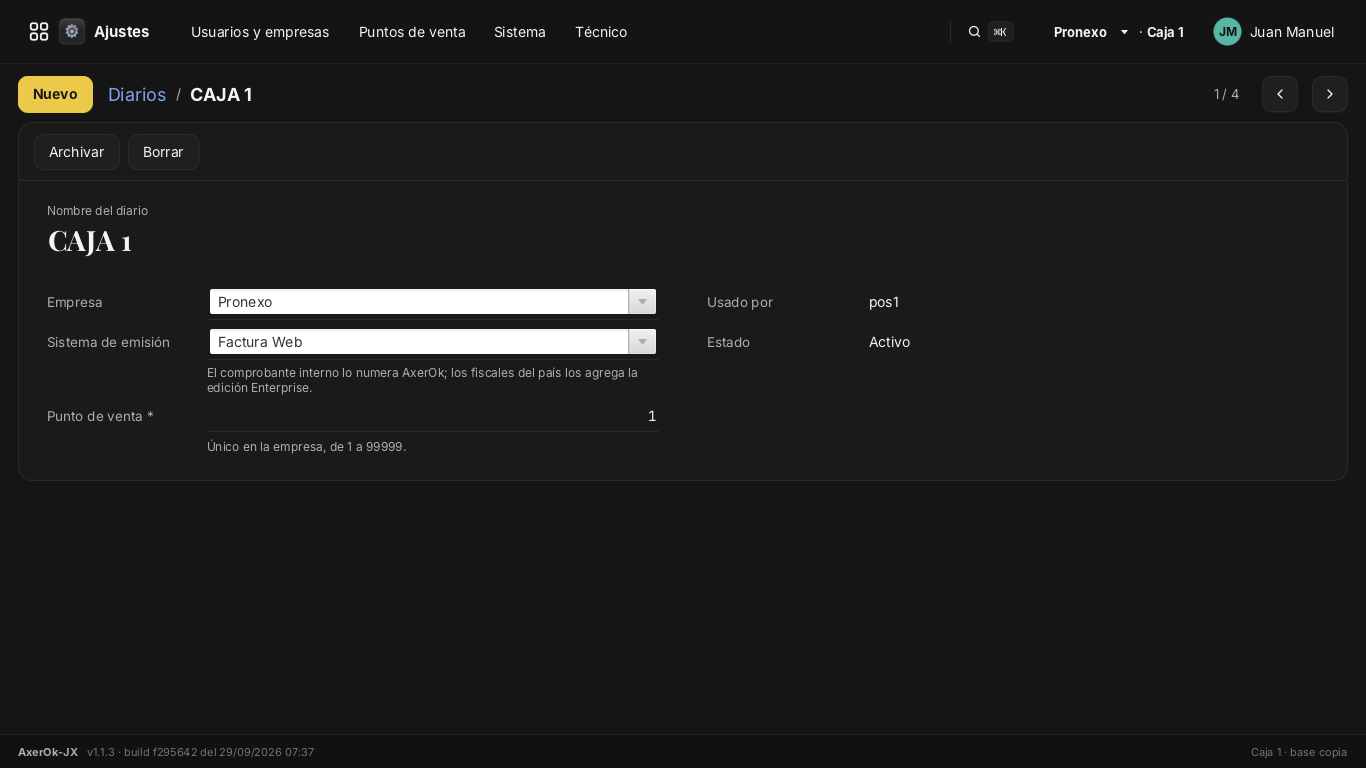Screen dimensions: 1366x768
Task: Click the Caja 1 · base copia footer text
Action: click(x=1299, y=752)
